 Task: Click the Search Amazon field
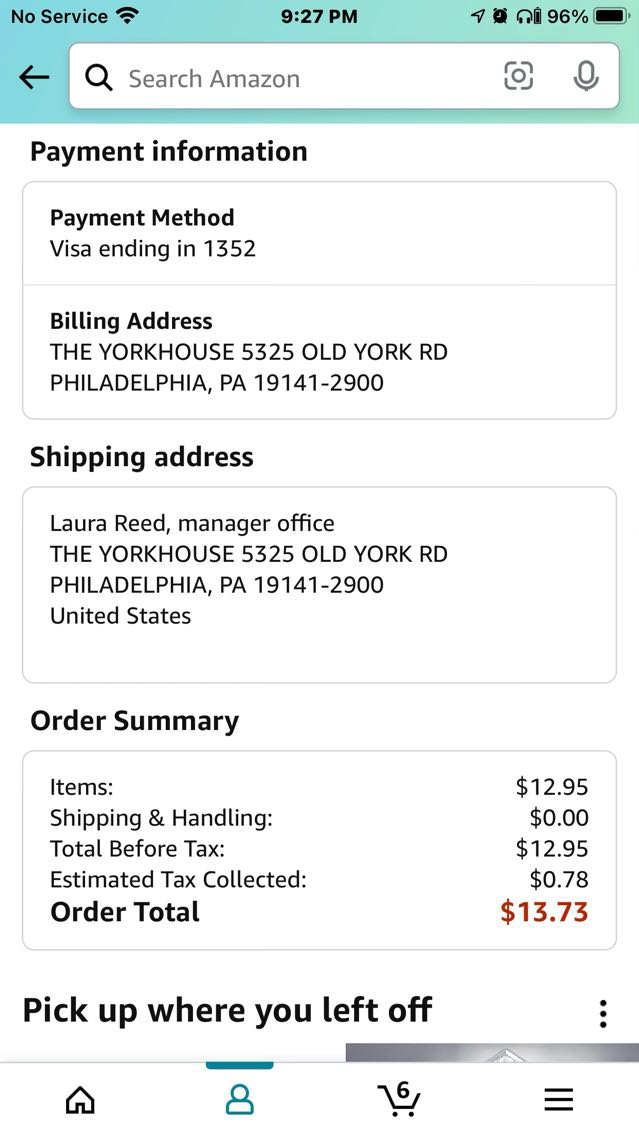click(300, 78)
